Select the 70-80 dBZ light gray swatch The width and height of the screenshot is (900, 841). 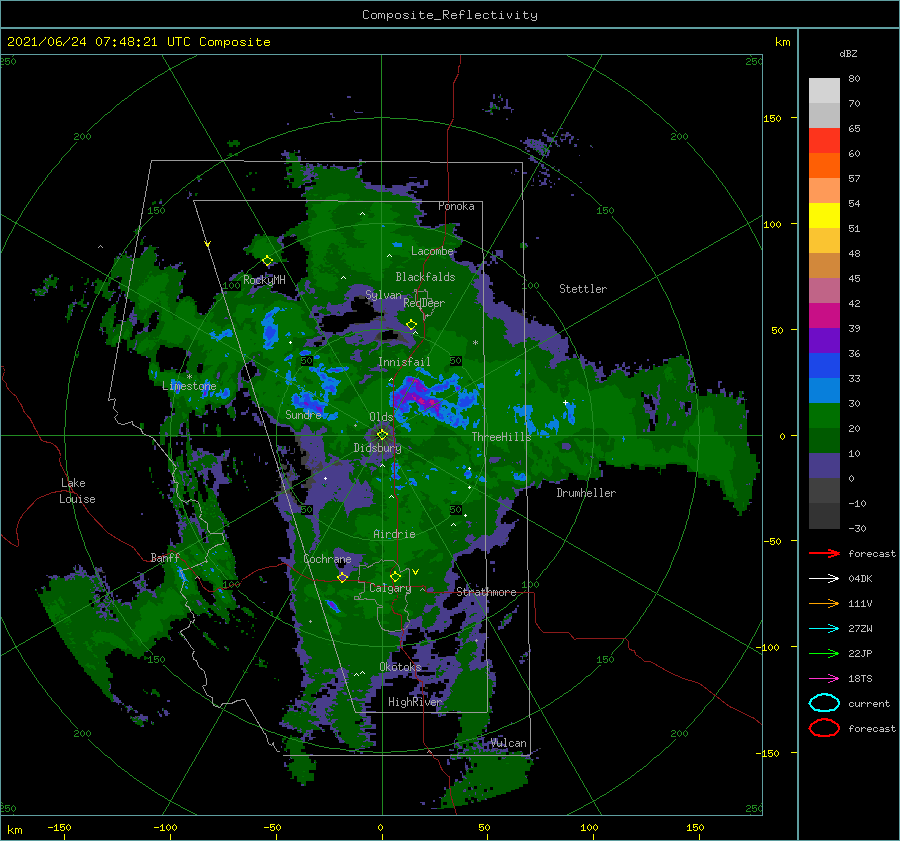[824, 91]
